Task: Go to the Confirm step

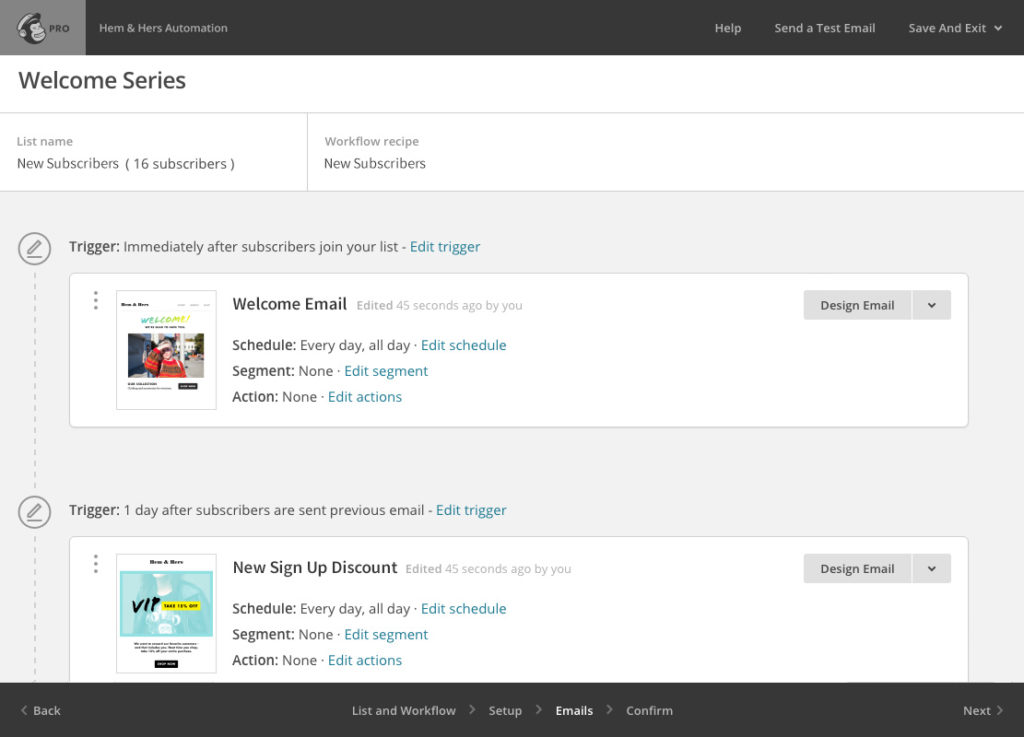Action: [x=649, y=710]
